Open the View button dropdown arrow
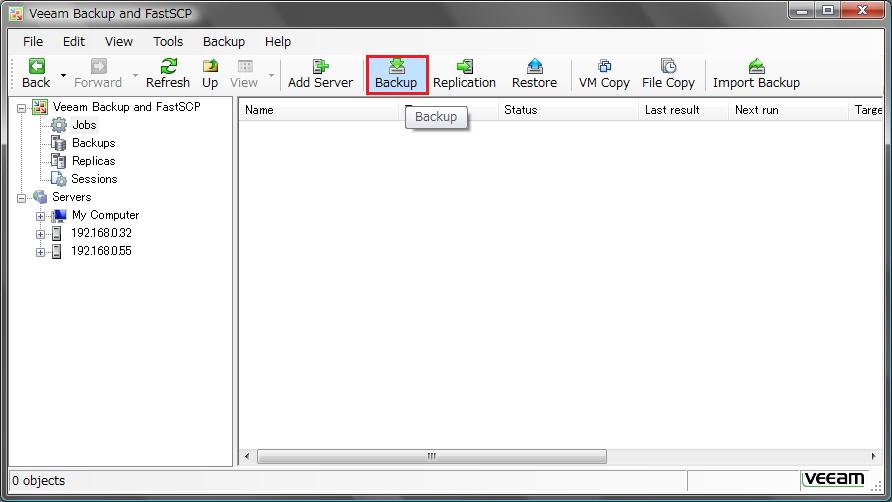 (x=271, y=75)
